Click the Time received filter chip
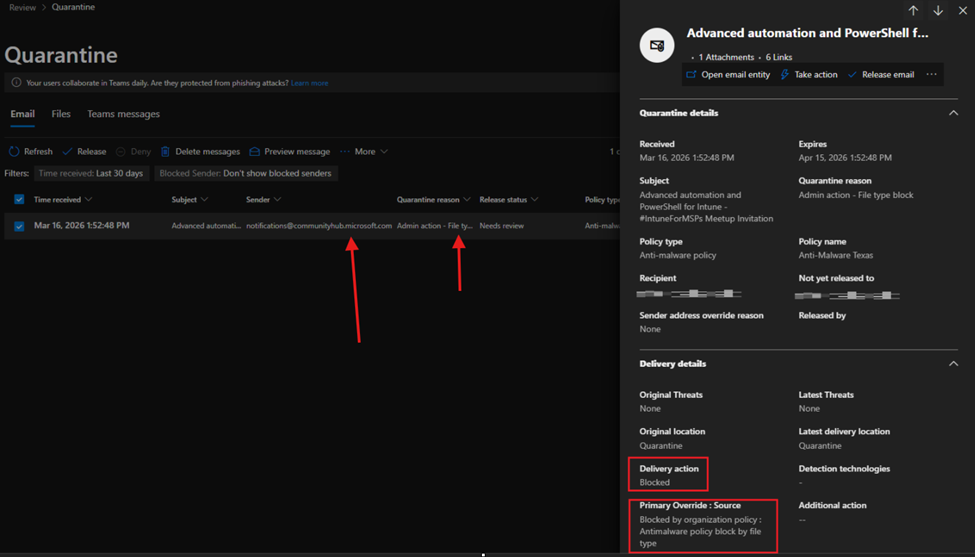The height and width of the screenshot is (557, 975). click(x=91, y=173)
